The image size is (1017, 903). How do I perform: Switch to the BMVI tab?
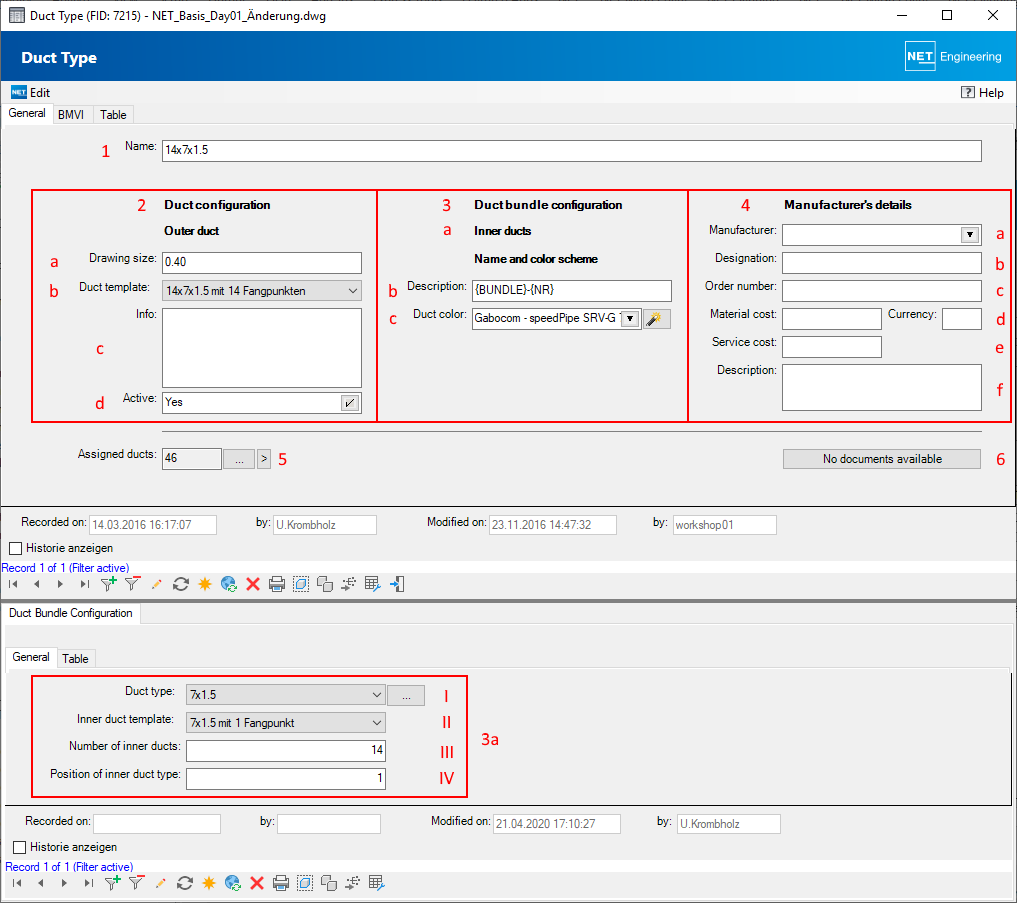tap(71, 115)
